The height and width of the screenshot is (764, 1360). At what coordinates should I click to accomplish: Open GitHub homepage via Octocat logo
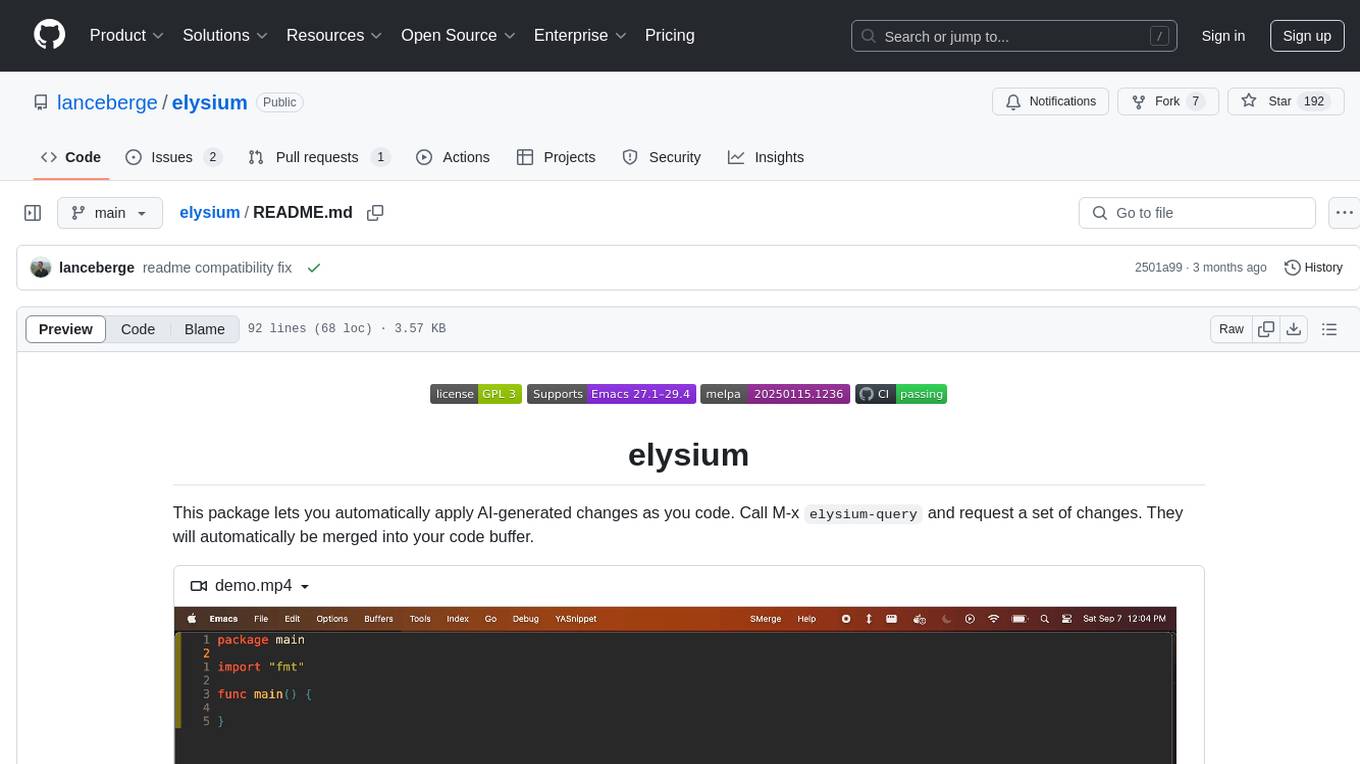[x=49, y=35]
